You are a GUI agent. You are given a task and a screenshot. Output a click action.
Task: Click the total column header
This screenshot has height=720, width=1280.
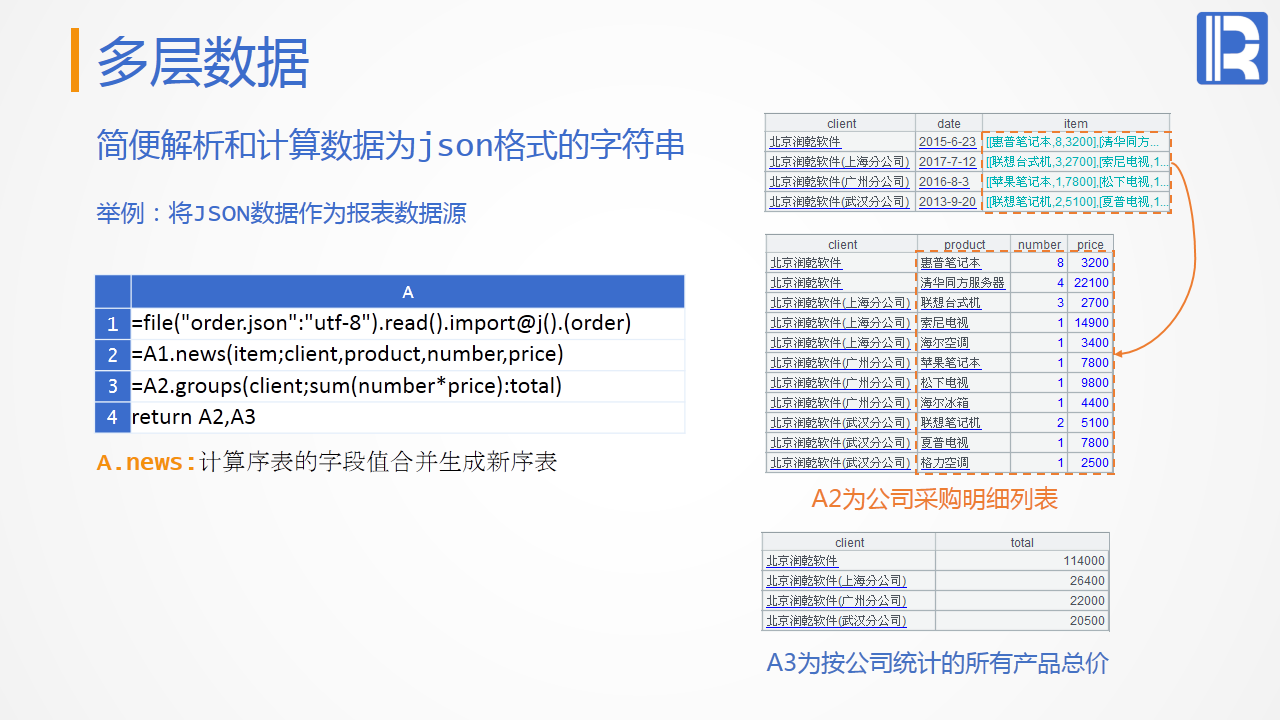[x=1022, y=543]
